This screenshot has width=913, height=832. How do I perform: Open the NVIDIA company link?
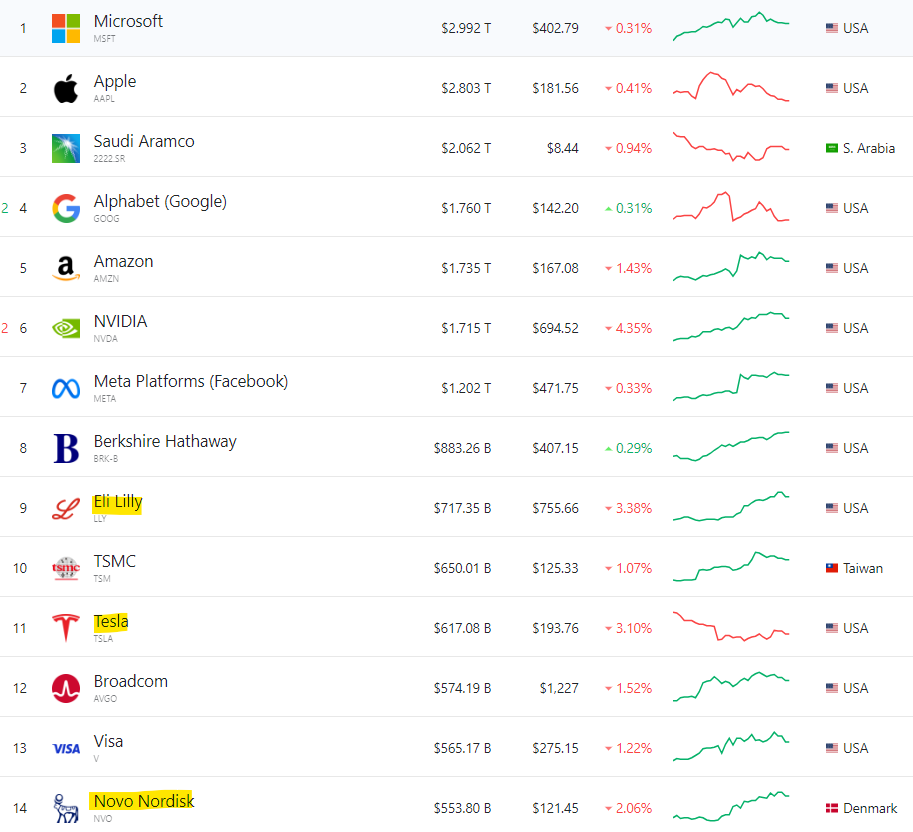[121, 321]
